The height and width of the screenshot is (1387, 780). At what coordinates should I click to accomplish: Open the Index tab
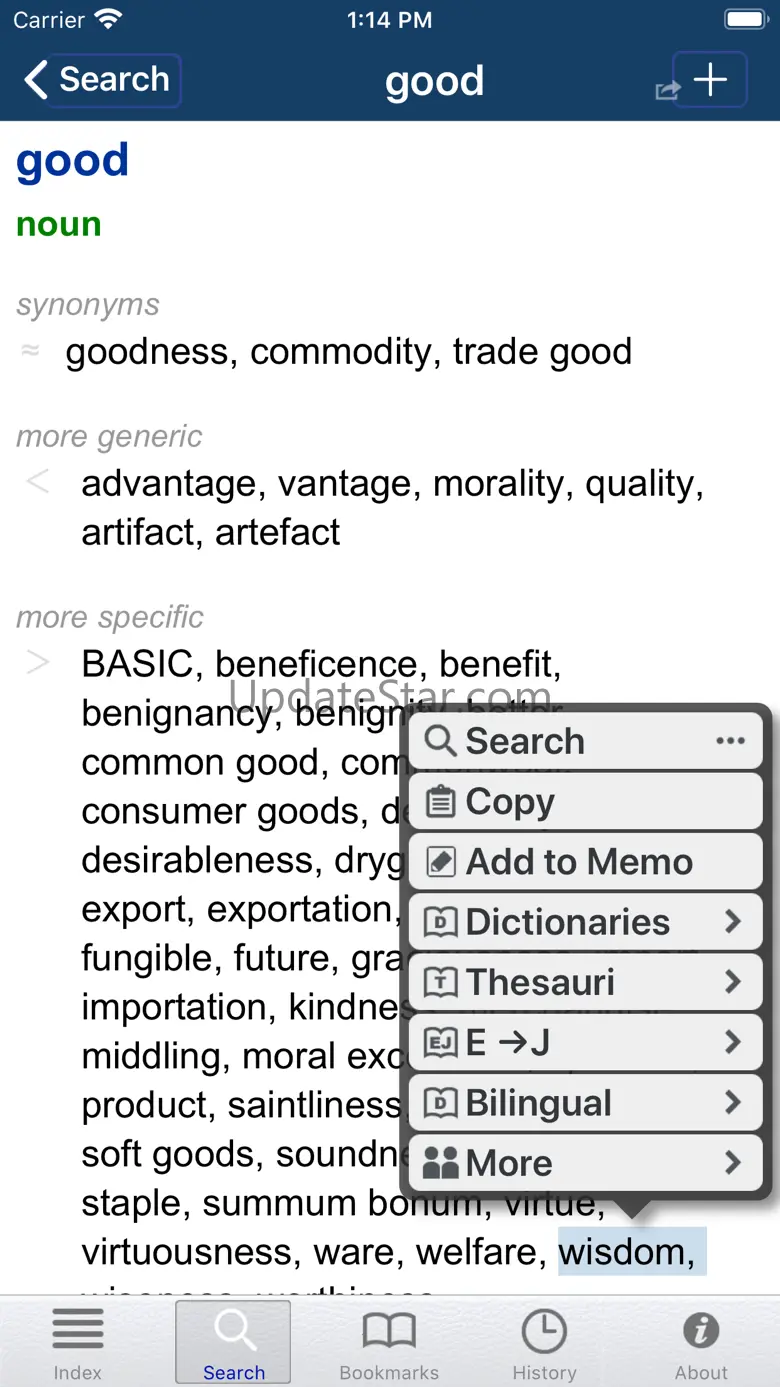tap(78, 1342)
